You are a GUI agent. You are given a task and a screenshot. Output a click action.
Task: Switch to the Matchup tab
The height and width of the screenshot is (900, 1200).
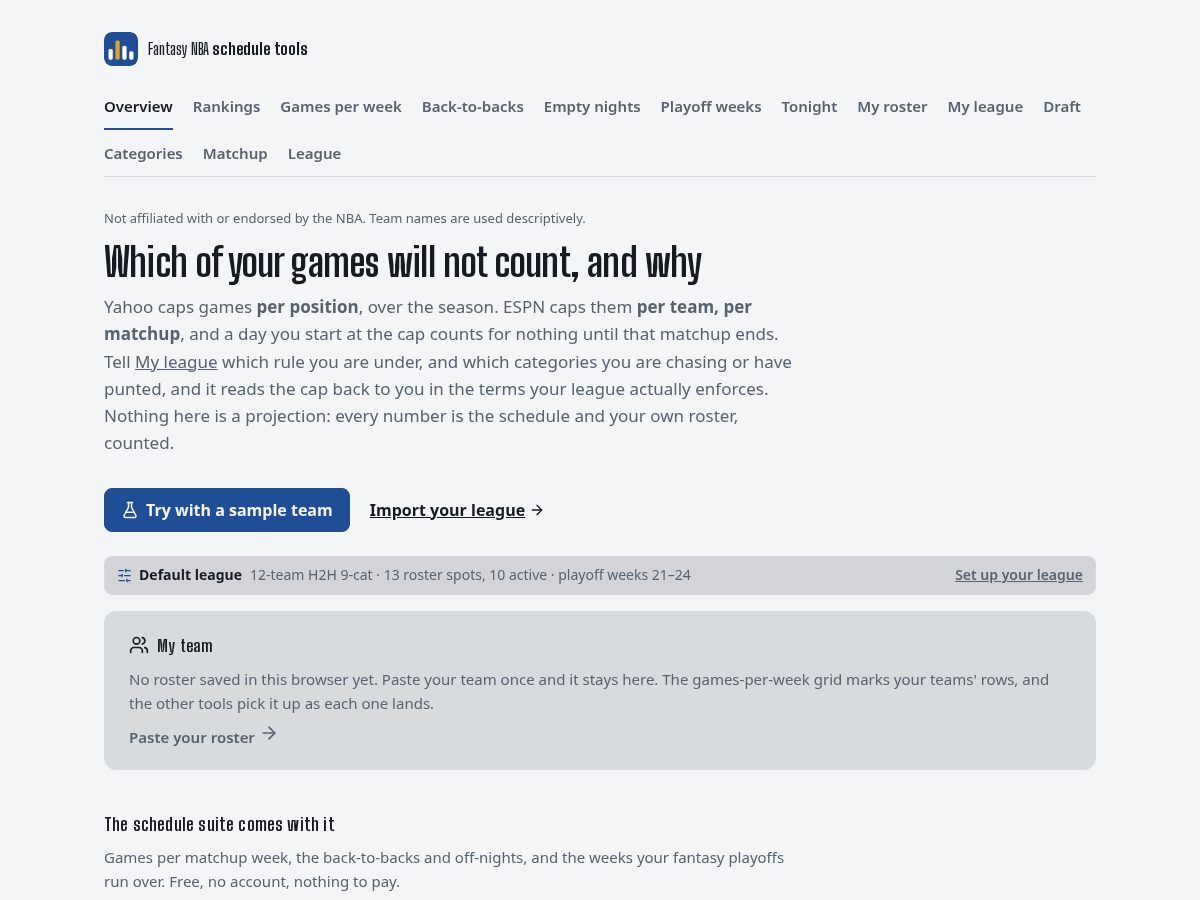click(235, 154)
